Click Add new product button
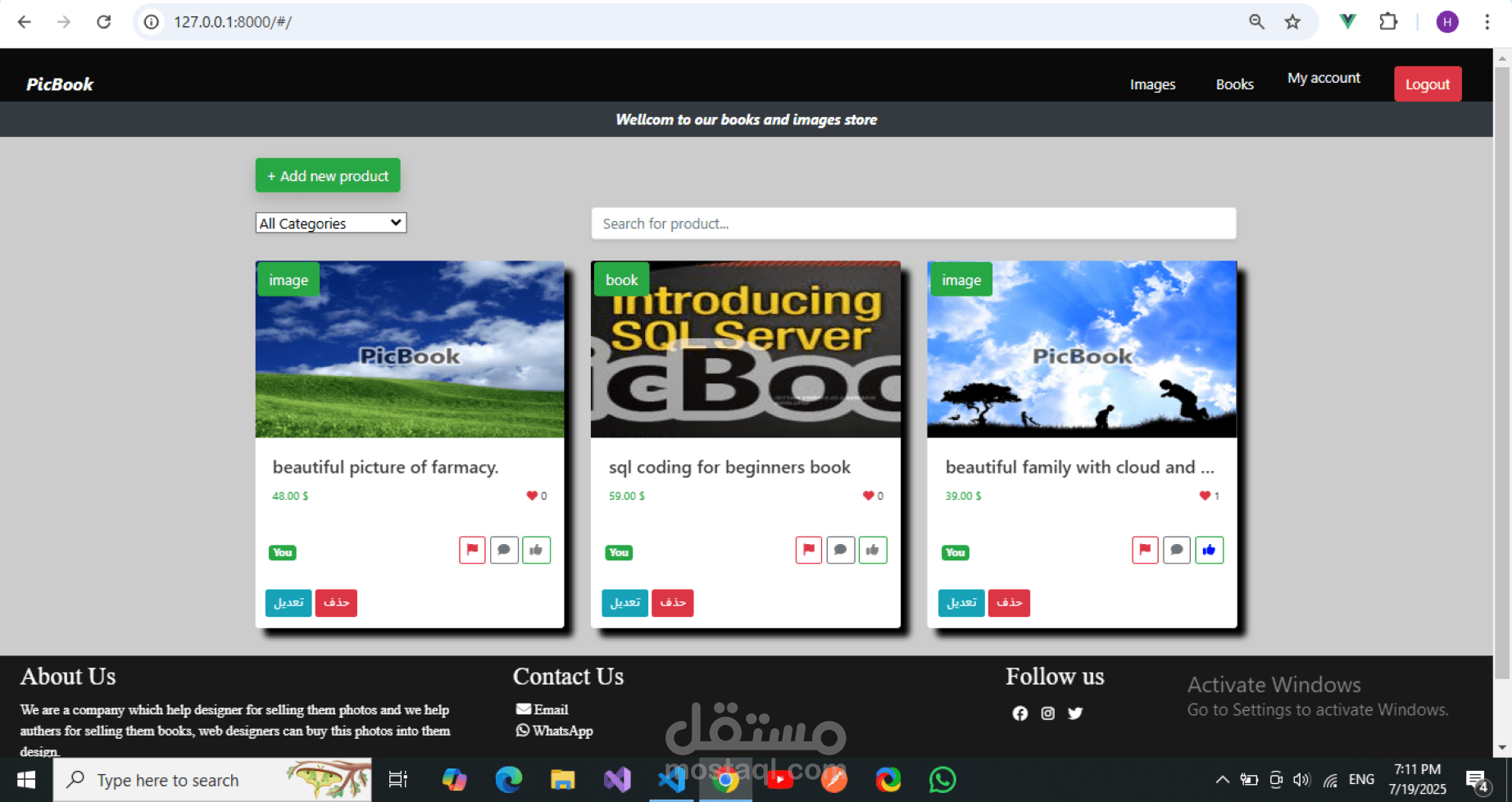Screen dimensions: 1512x802 (328, 175)
